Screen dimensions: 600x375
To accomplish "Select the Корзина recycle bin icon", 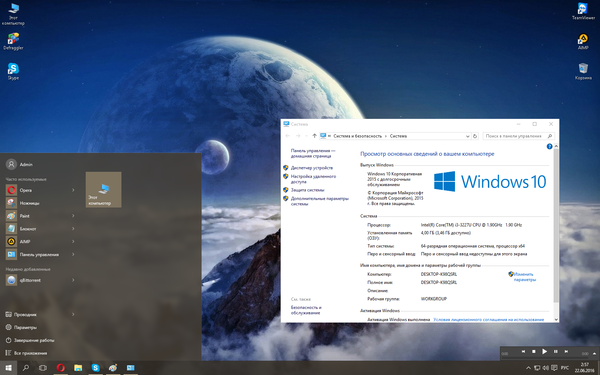I will tap(583, 72).
